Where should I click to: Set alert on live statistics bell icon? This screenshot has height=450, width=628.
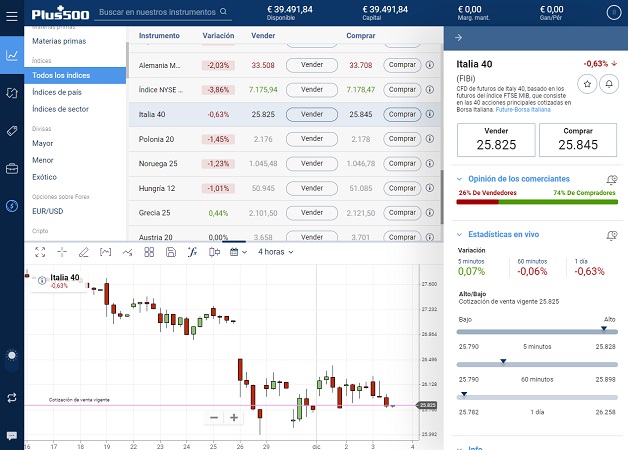click(x=612, y=235)
